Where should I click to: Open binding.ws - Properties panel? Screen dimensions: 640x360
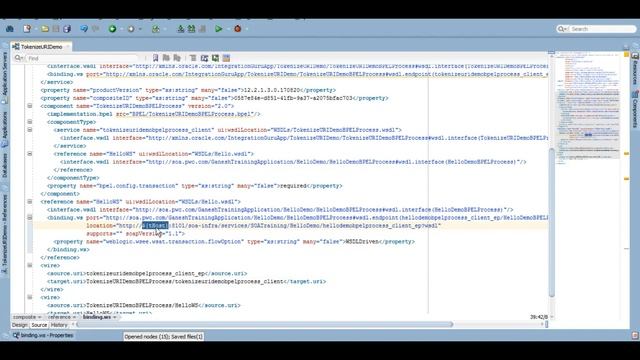click(43, 335)
